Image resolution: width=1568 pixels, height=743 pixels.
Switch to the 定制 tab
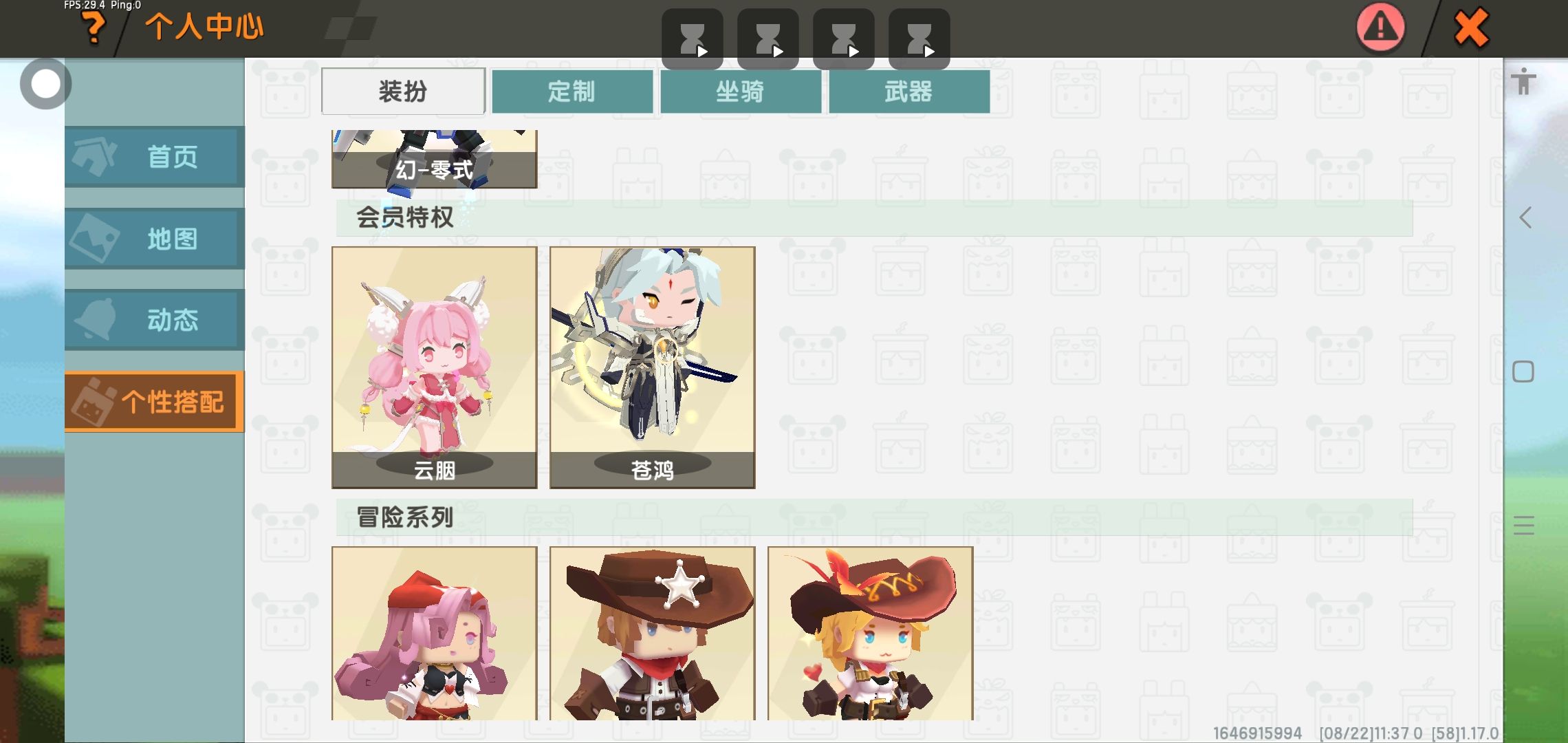click(572, 91)
